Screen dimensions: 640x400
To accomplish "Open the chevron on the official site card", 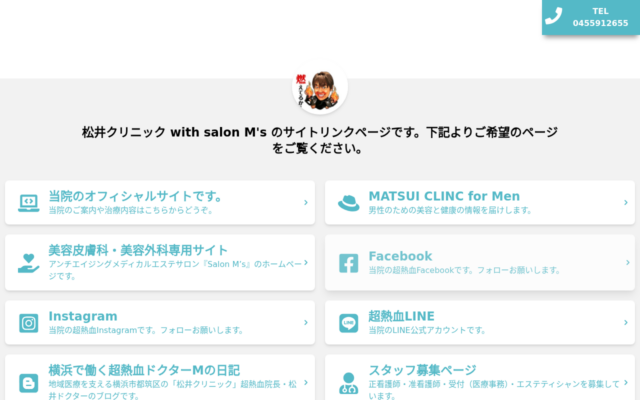I will pos(306,202).
